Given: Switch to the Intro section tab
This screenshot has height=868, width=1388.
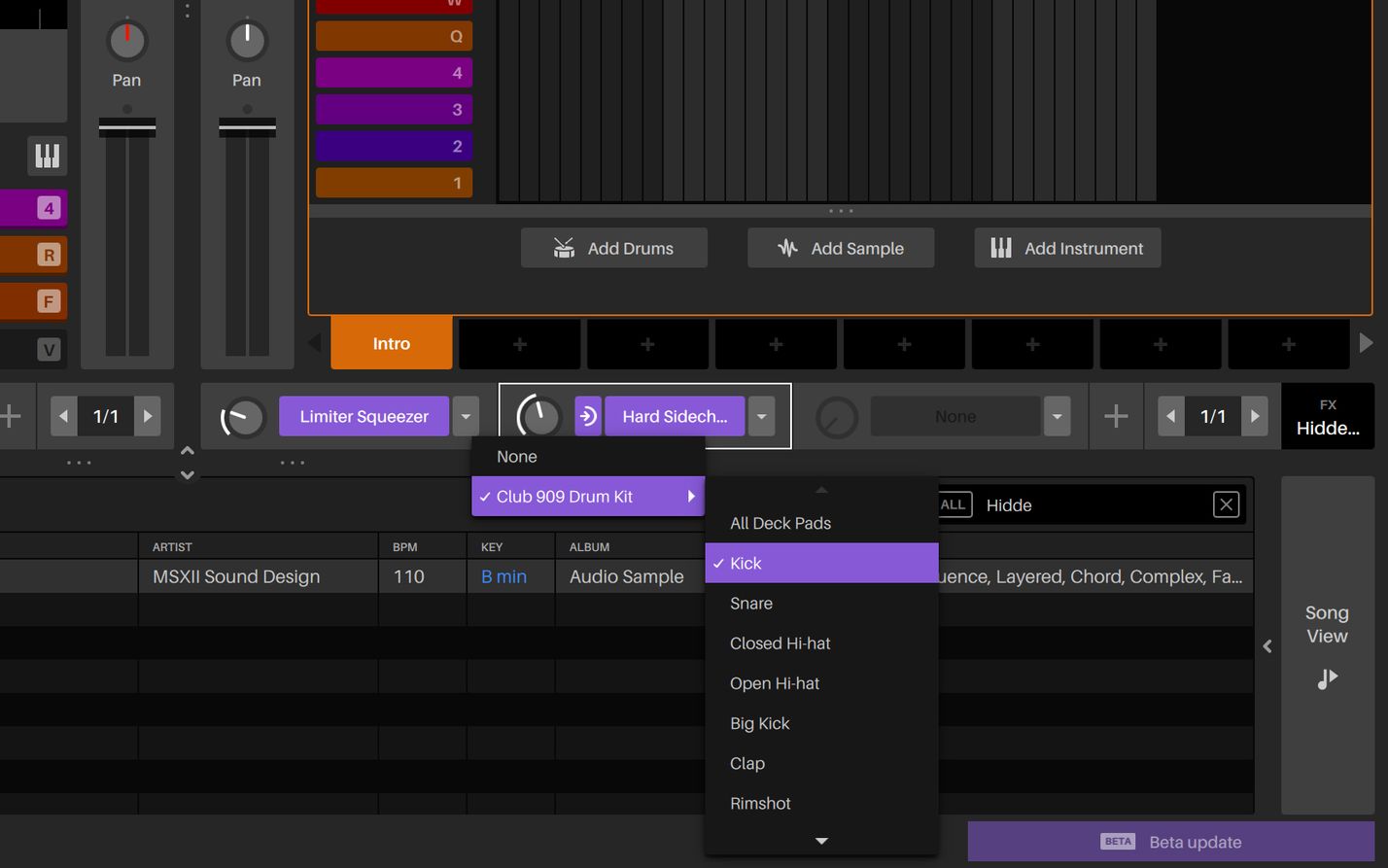Looking at the screenshot, I should click(x=391, y=343).
